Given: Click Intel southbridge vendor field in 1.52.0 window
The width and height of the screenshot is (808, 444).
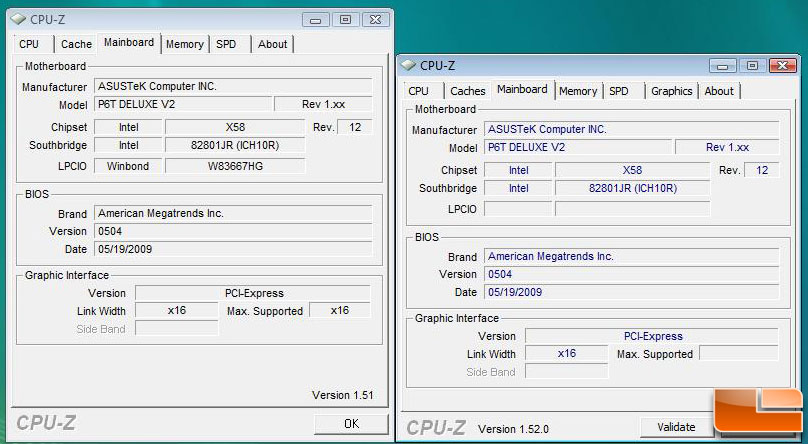Looking at the screenshot, I should click(x=518, y=189).
